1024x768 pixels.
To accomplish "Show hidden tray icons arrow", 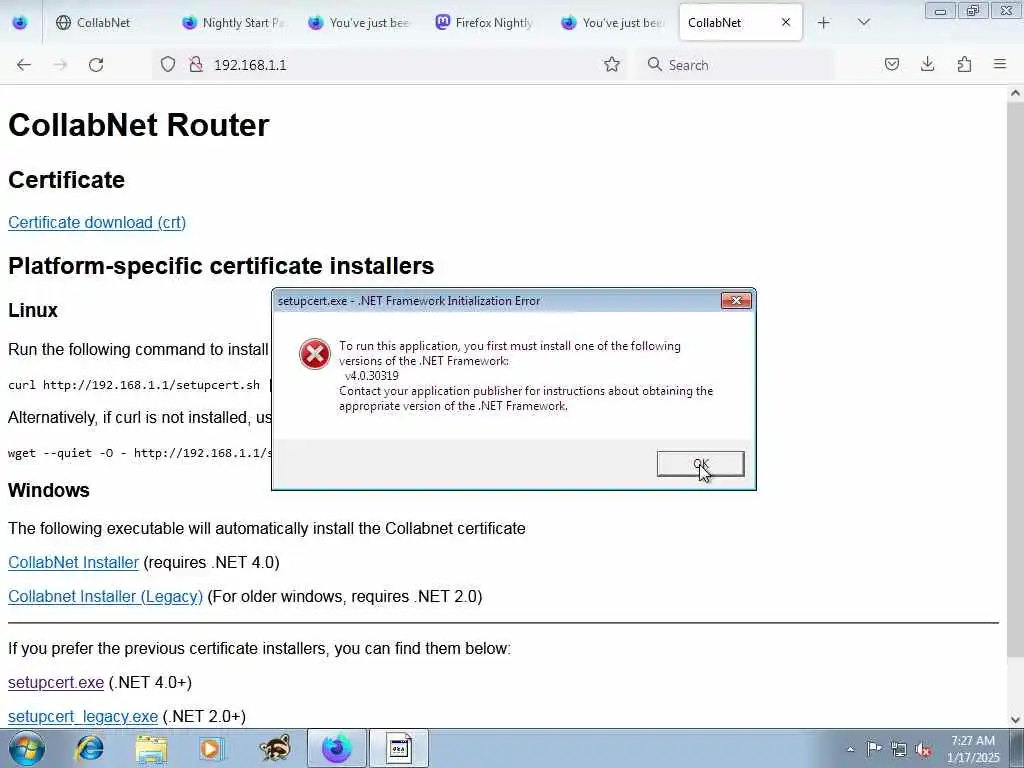I will pyautogui.click(x=850, y=749).
